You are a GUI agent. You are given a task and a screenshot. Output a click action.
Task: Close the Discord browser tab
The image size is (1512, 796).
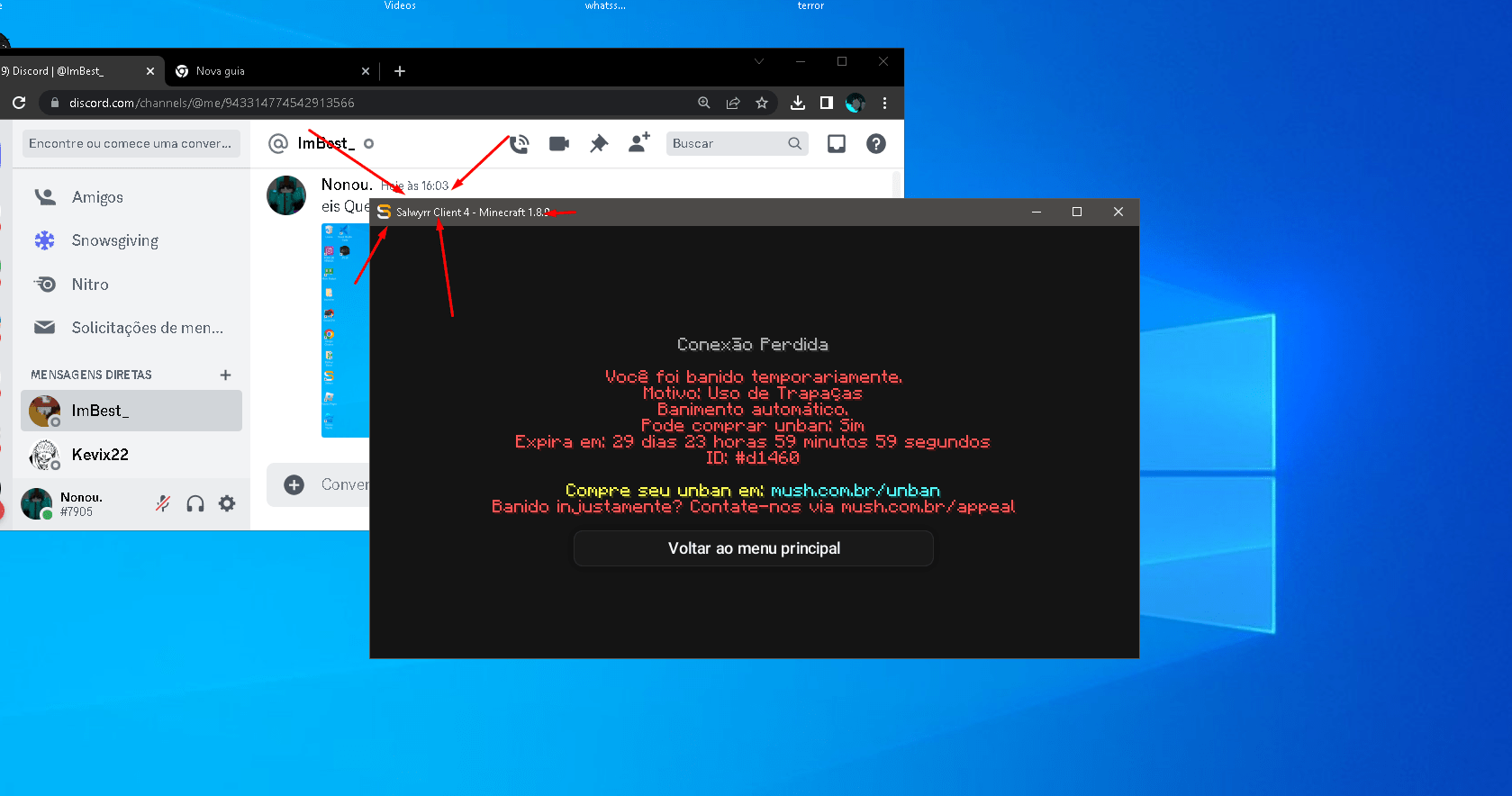(149, 71)
